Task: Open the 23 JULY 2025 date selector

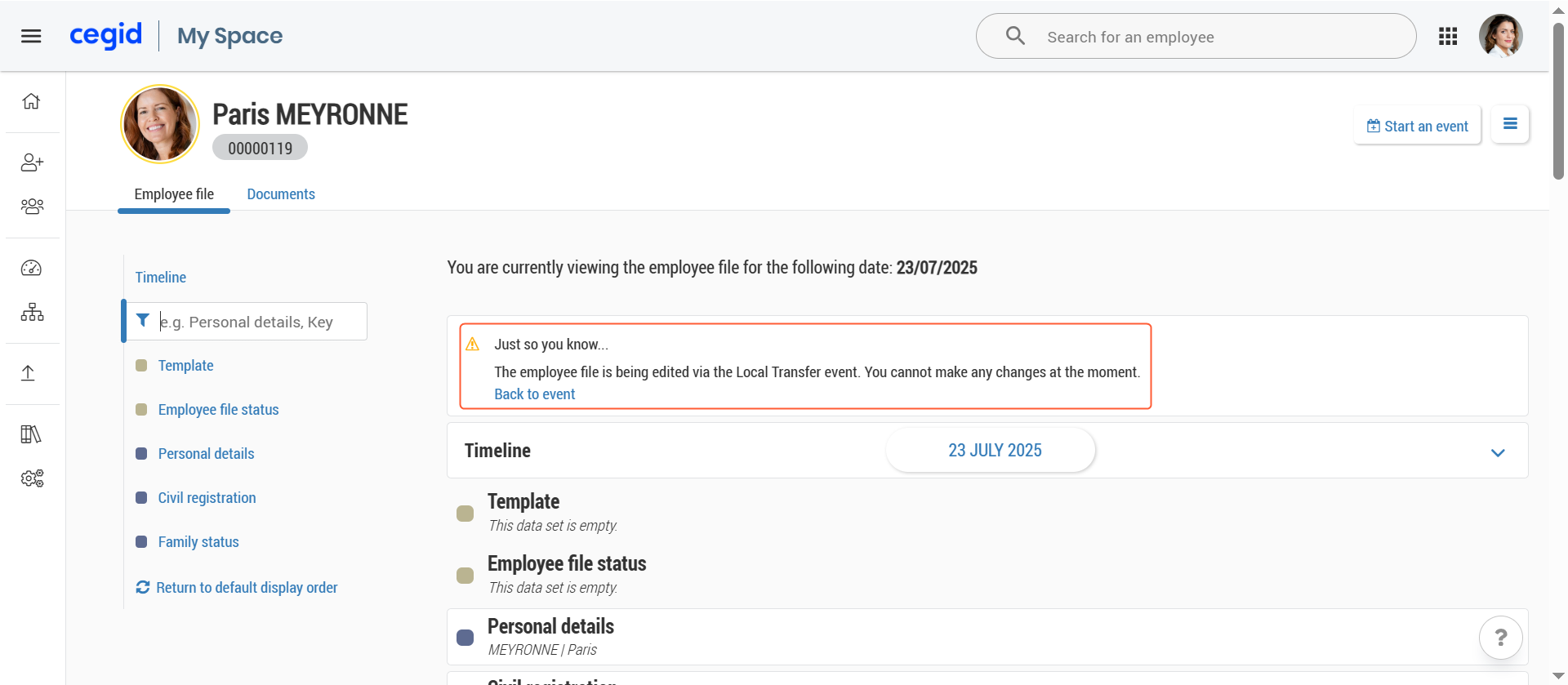Action: point(994,451)
